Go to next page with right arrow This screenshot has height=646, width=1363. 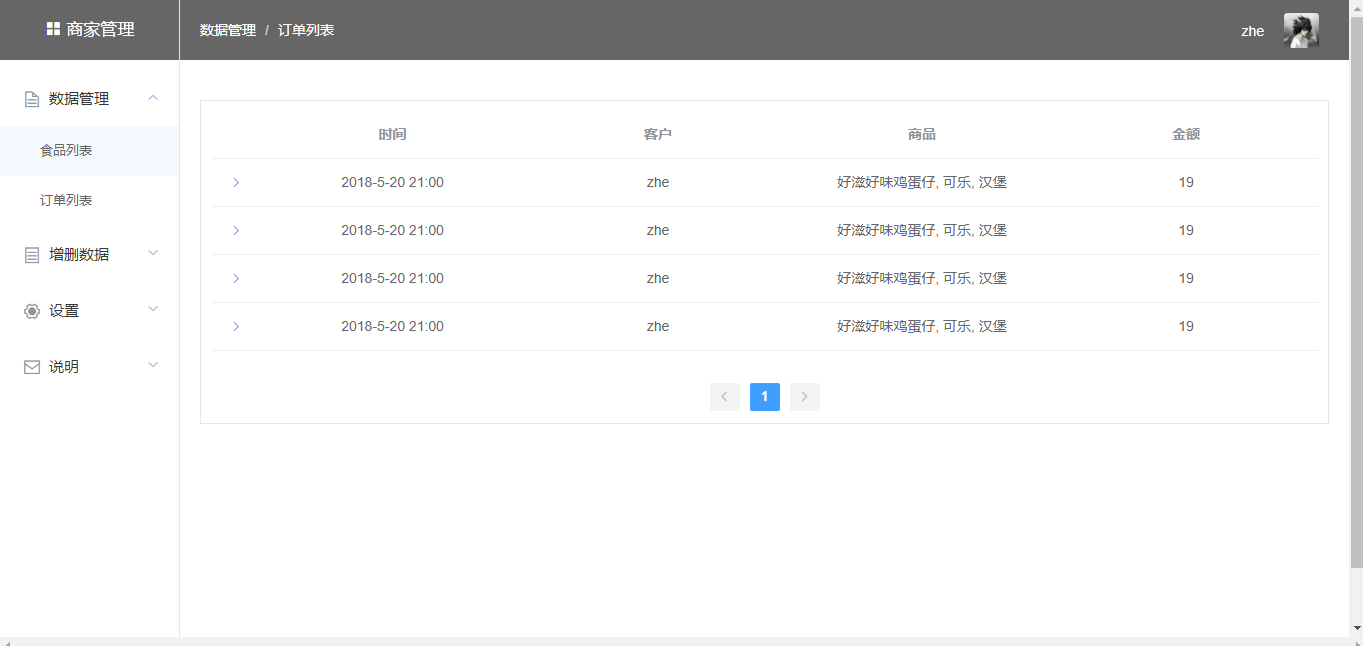(804, 397)
